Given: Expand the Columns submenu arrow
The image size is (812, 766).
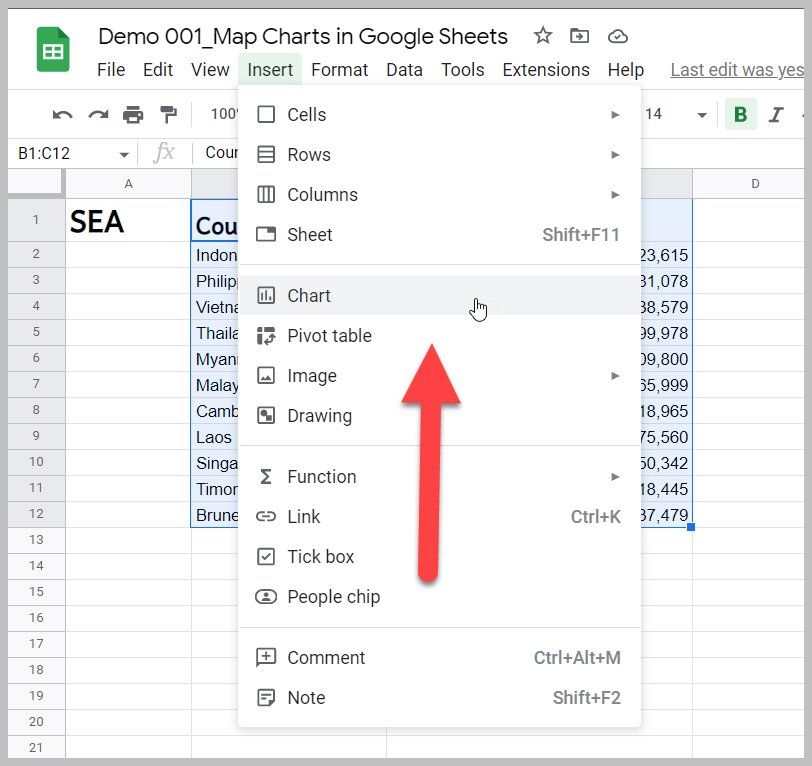Looking at the screenshot, I should [615, 195].
